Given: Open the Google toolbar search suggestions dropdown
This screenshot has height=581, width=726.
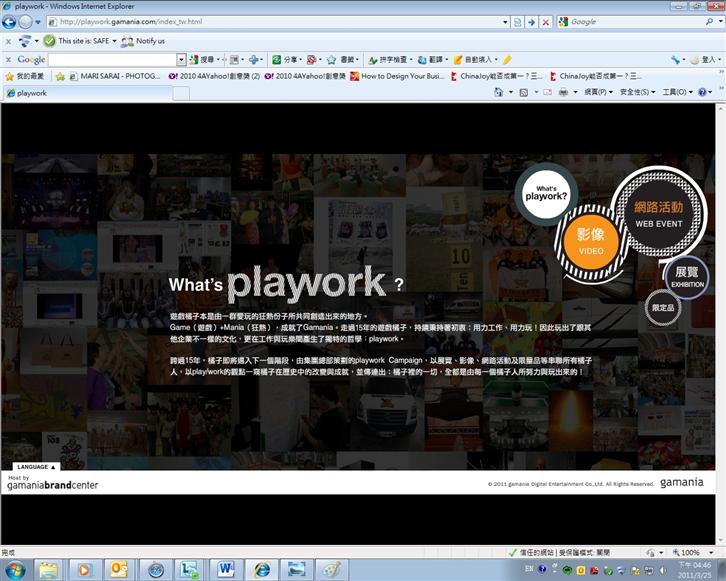Looking at the screenshot, I should tap(181, 60).
